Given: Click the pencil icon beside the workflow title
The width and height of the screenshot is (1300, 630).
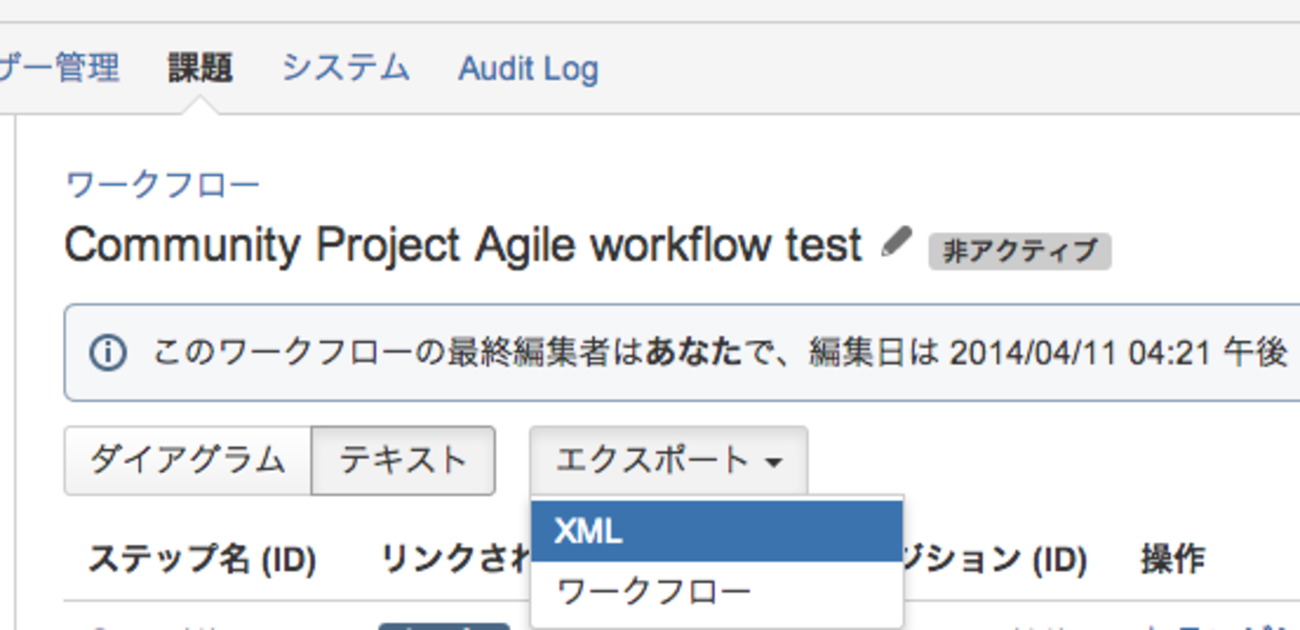Looking at the screenshot, I should pyautogui.click(x=897, y=242).
